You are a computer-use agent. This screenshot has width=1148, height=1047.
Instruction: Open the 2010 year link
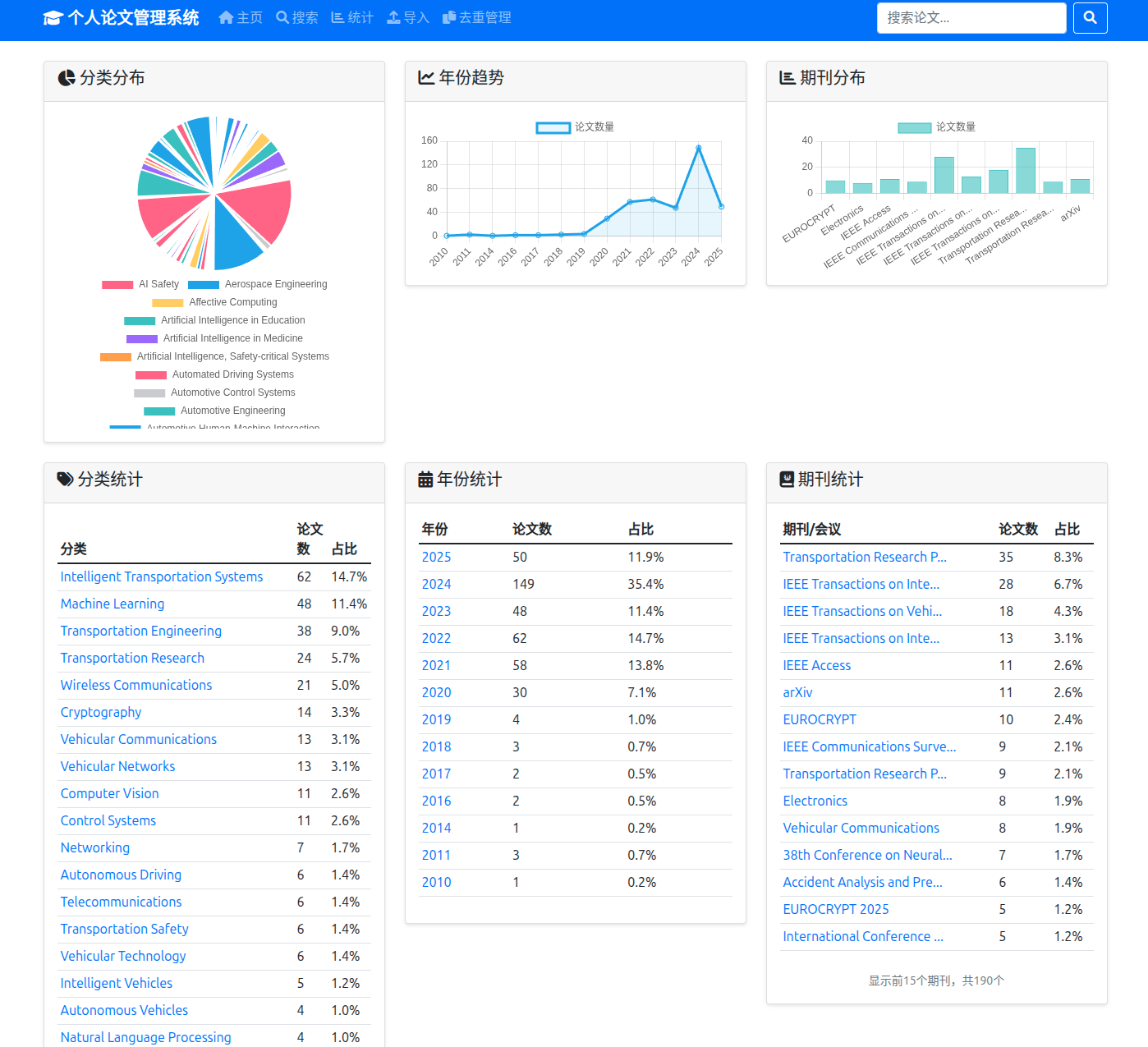click(437, 883)
